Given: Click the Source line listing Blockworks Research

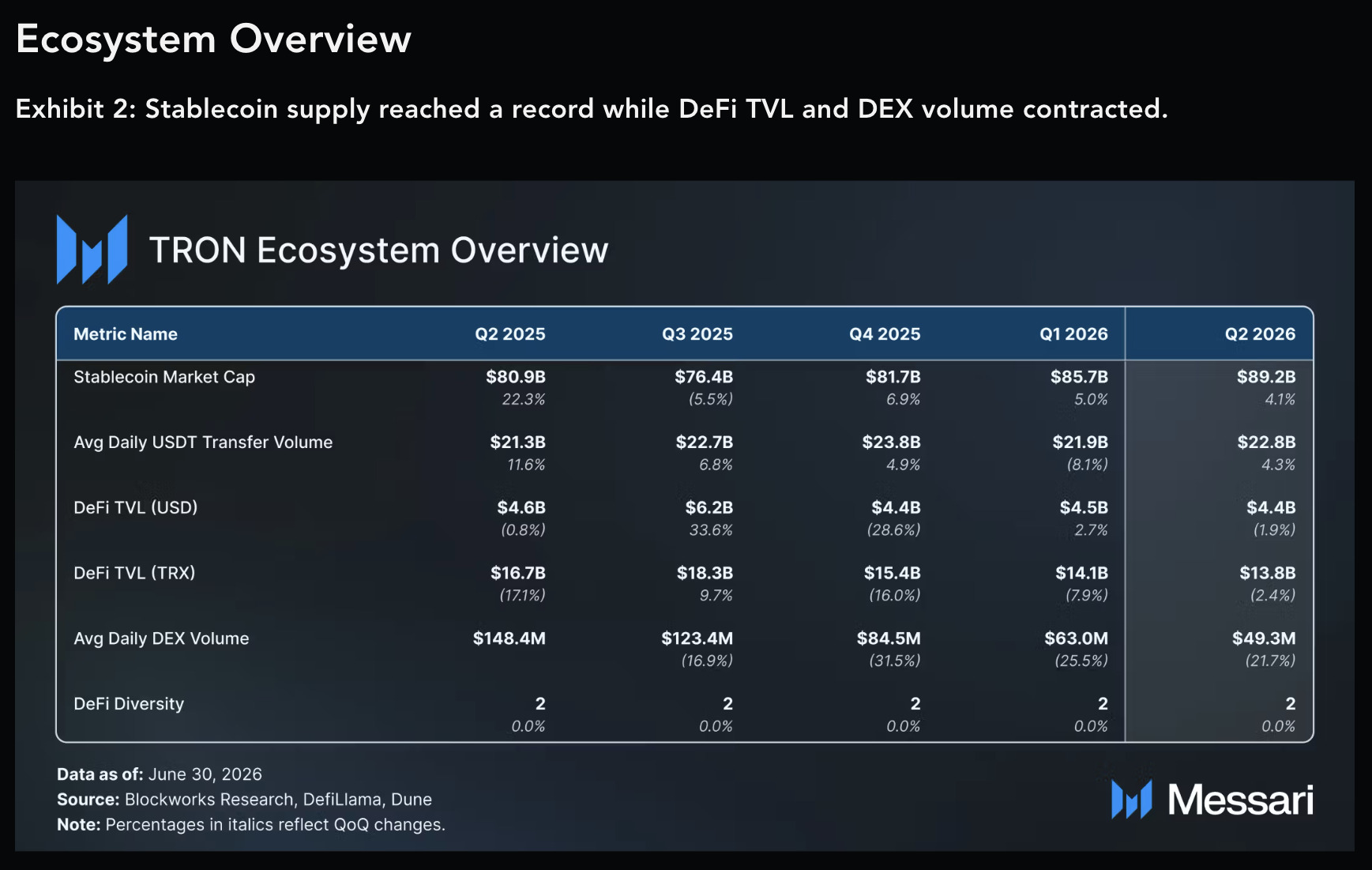Looking at the screenshot, I should 244,800.
